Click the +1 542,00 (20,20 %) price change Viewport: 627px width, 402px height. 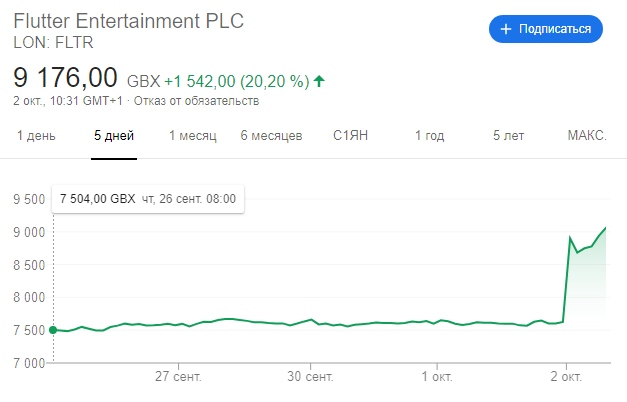pyautogui.click(x=235, y=80)
